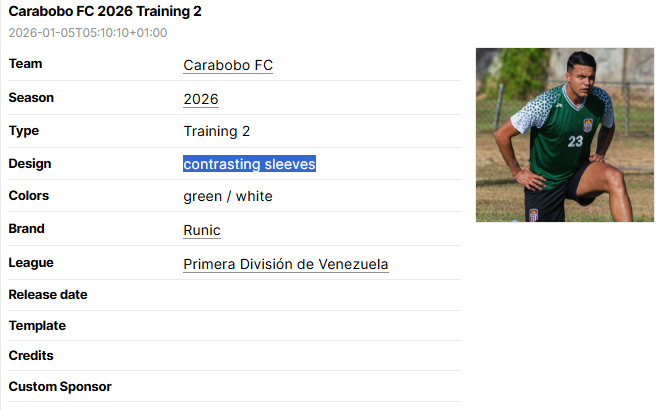
Task: Select the Design row label
Action: [x=30, y=163]
